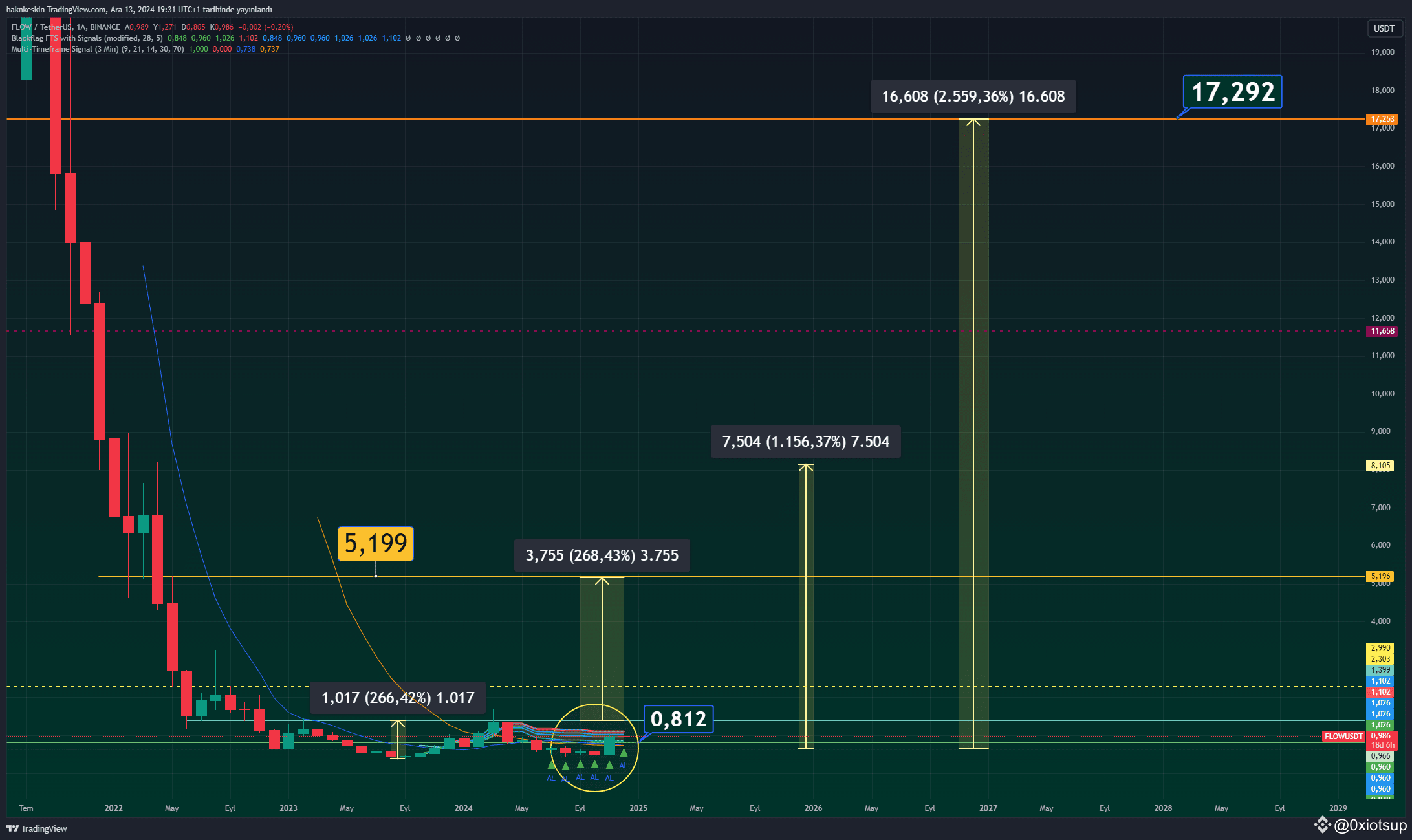1412x840 pixels.
Task: Click the blue 0,812 price callout
Action: (679, 718)
